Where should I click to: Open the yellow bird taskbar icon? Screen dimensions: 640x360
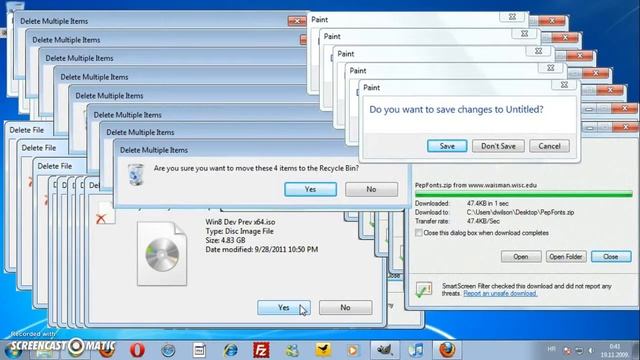(323, 350)
